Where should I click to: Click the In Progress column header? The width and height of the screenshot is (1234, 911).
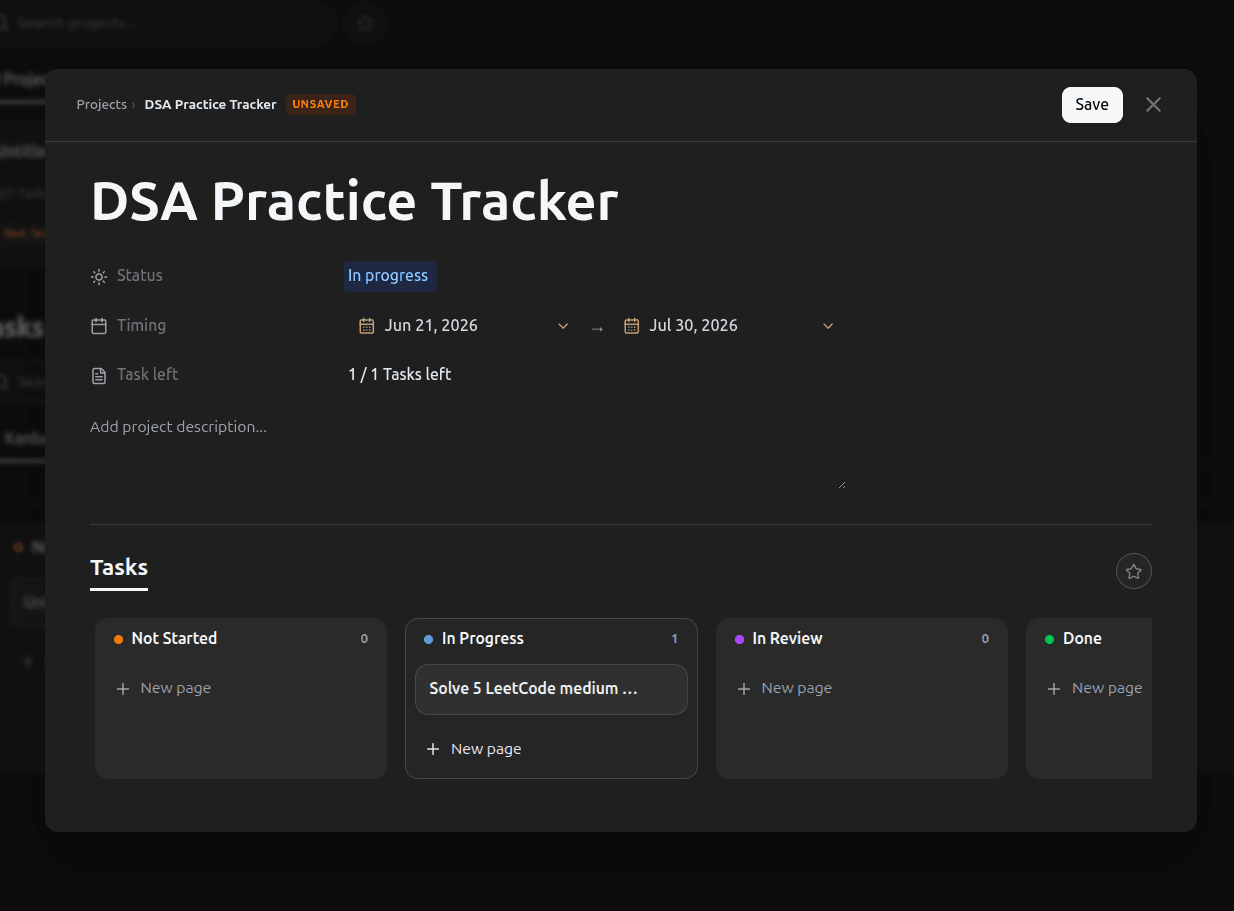pos(482,639)
